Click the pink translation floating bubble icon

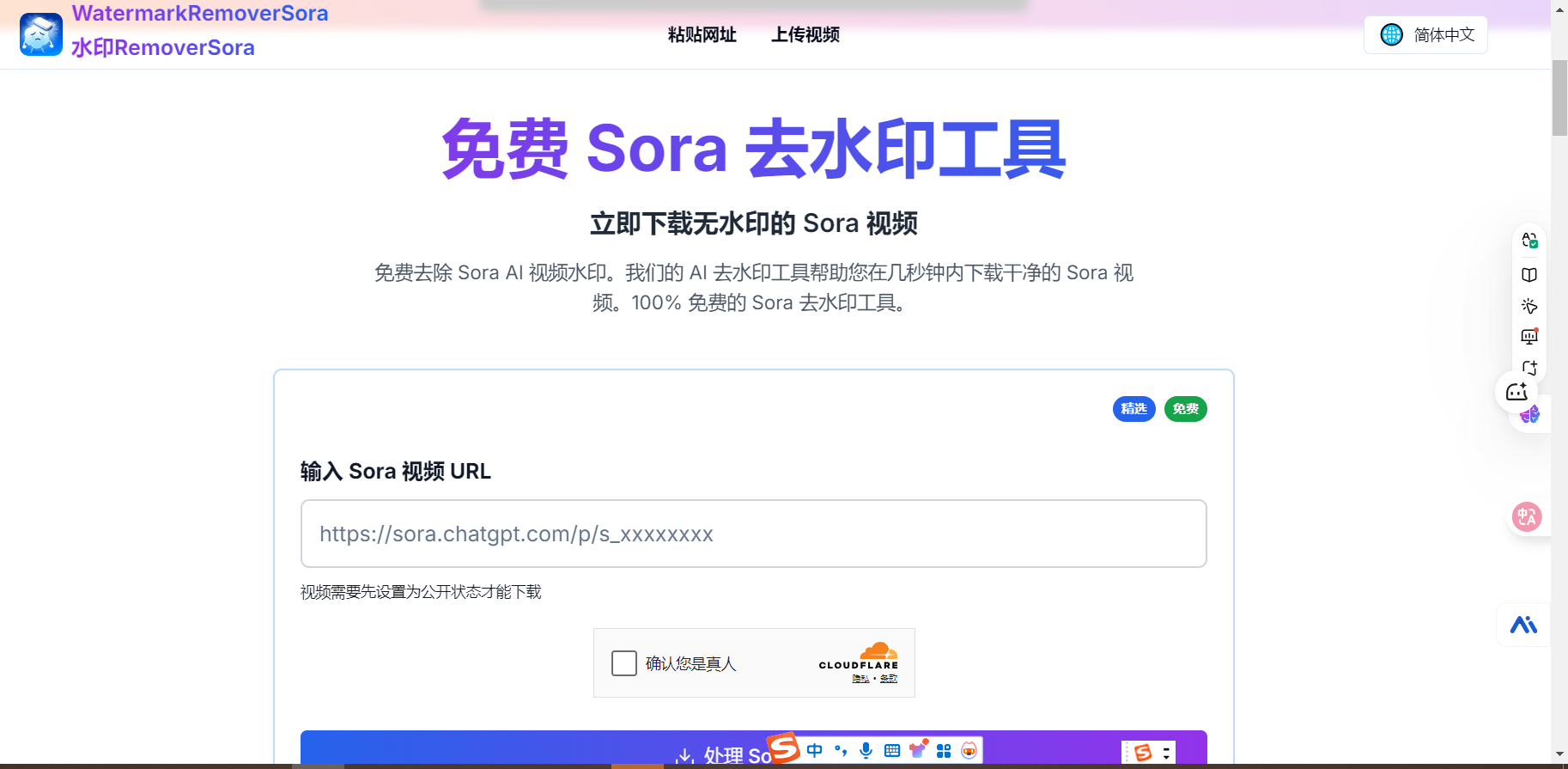tap(1527, 516)
